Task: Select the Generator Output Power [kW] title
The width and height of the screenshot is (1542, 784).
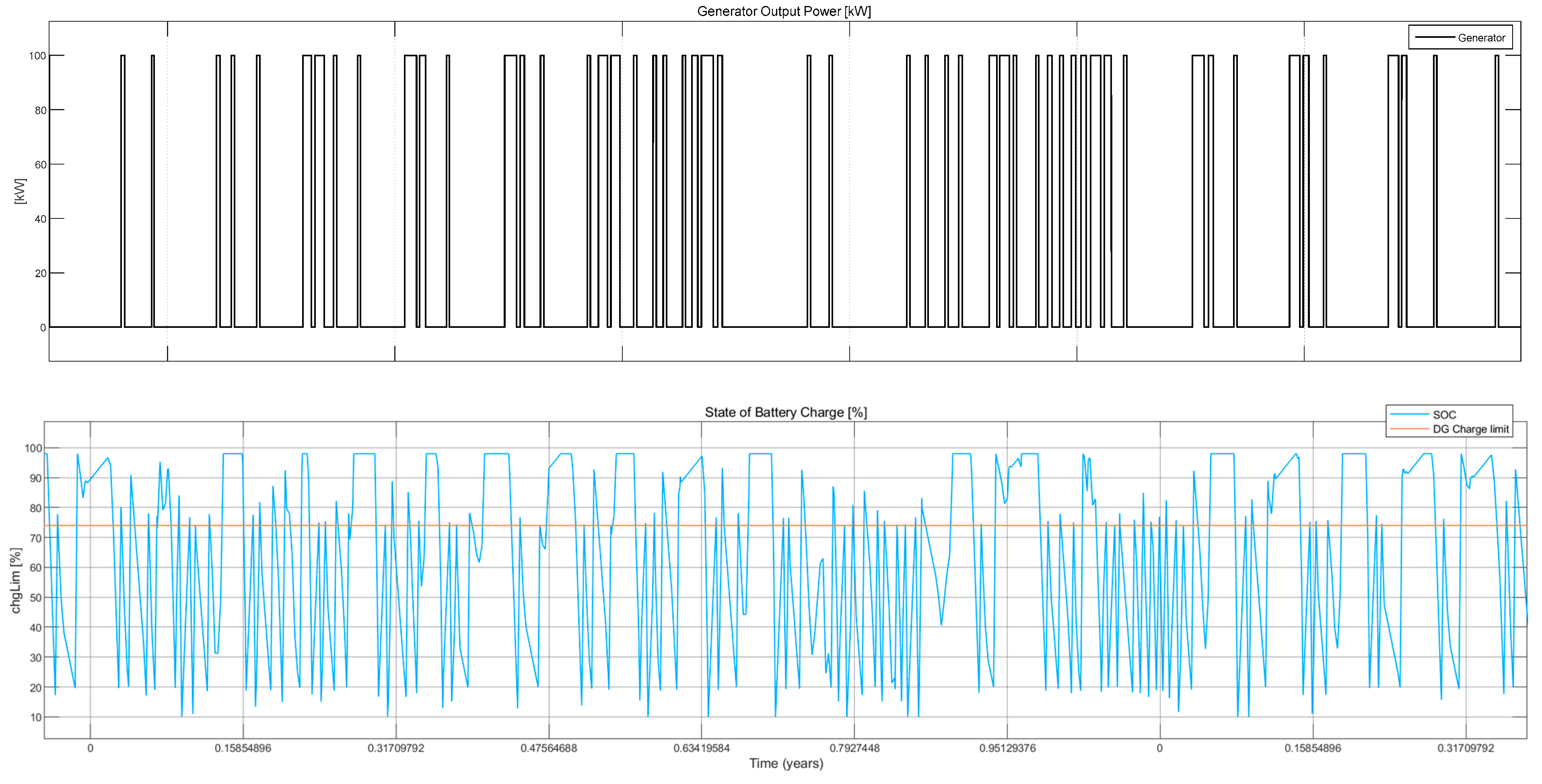Action: coord(784,11)
